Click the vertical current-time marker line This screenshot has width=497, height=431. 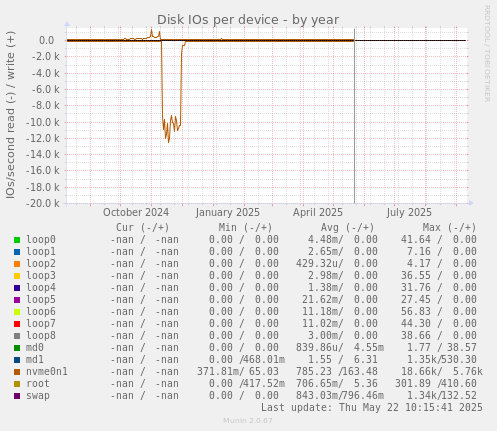[x=354, y=116]
